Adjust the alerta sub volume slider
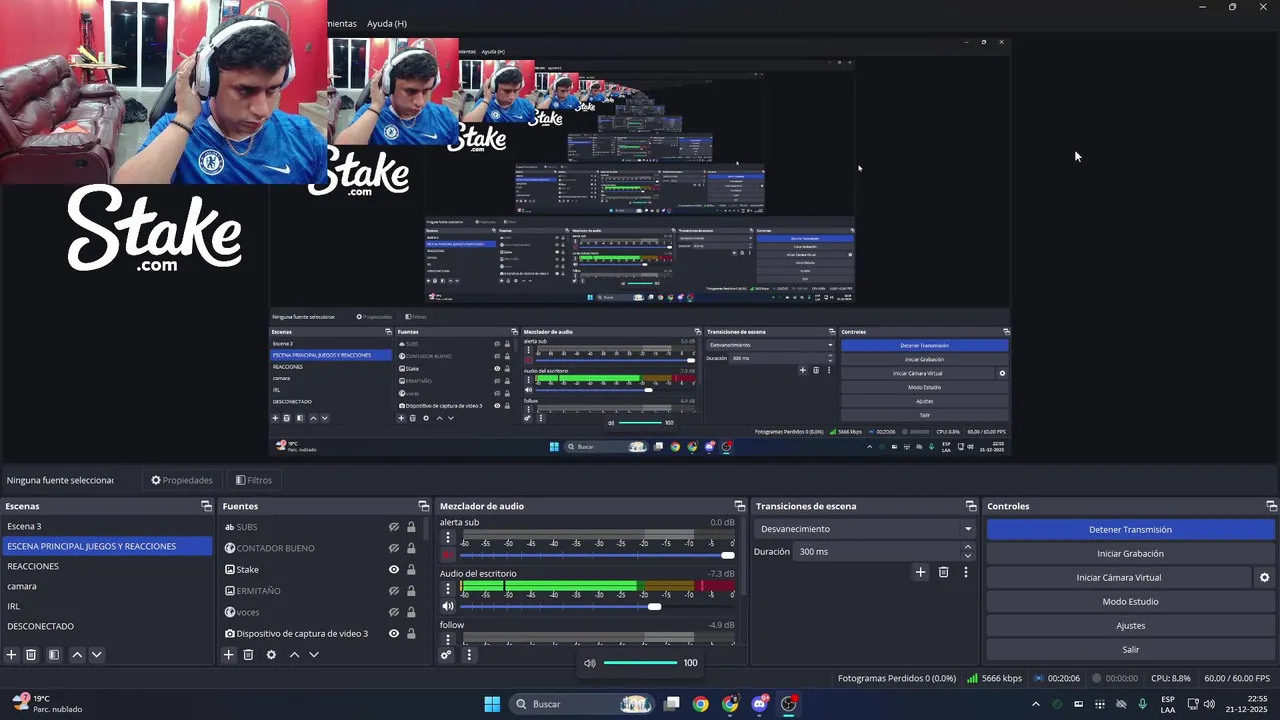The image size is (1280, 720). tap(597, 555)
